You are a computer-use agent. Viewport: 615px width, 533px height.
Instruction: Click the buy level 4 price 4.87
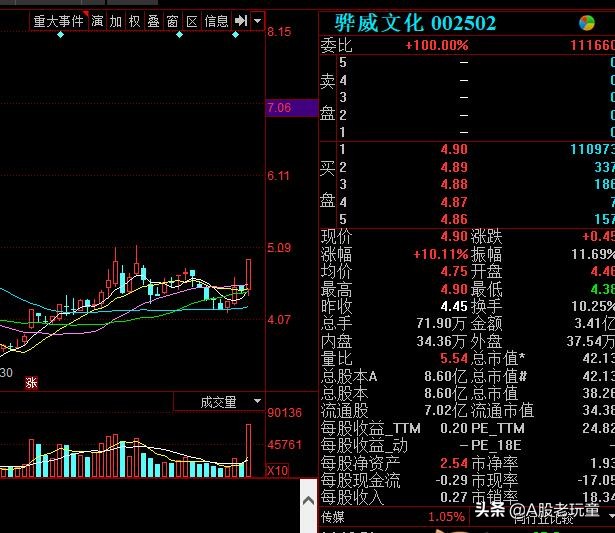point(454,202)
